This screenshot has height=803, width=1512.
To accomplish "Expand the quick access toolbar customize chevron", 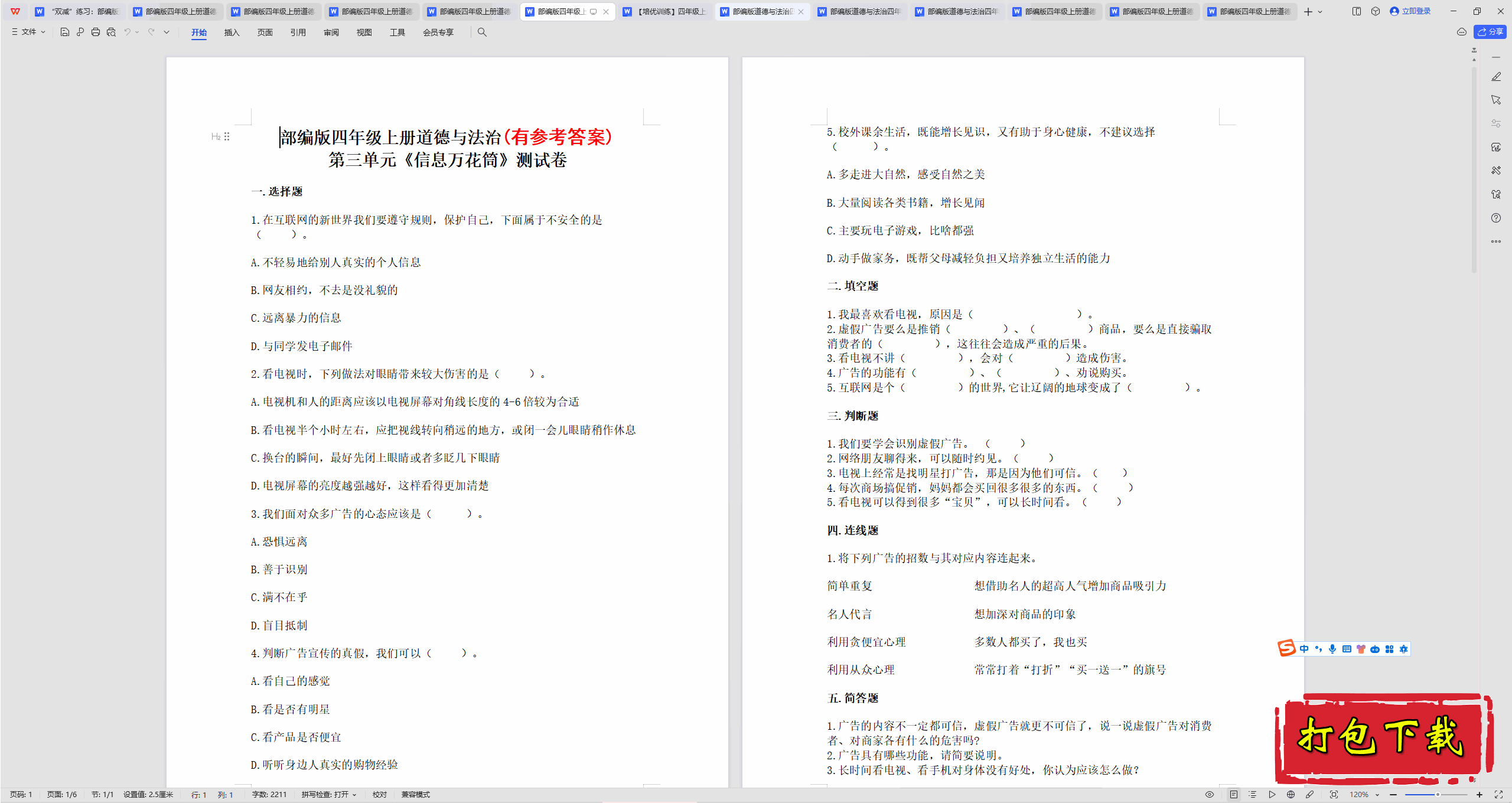I will (167, 32).
